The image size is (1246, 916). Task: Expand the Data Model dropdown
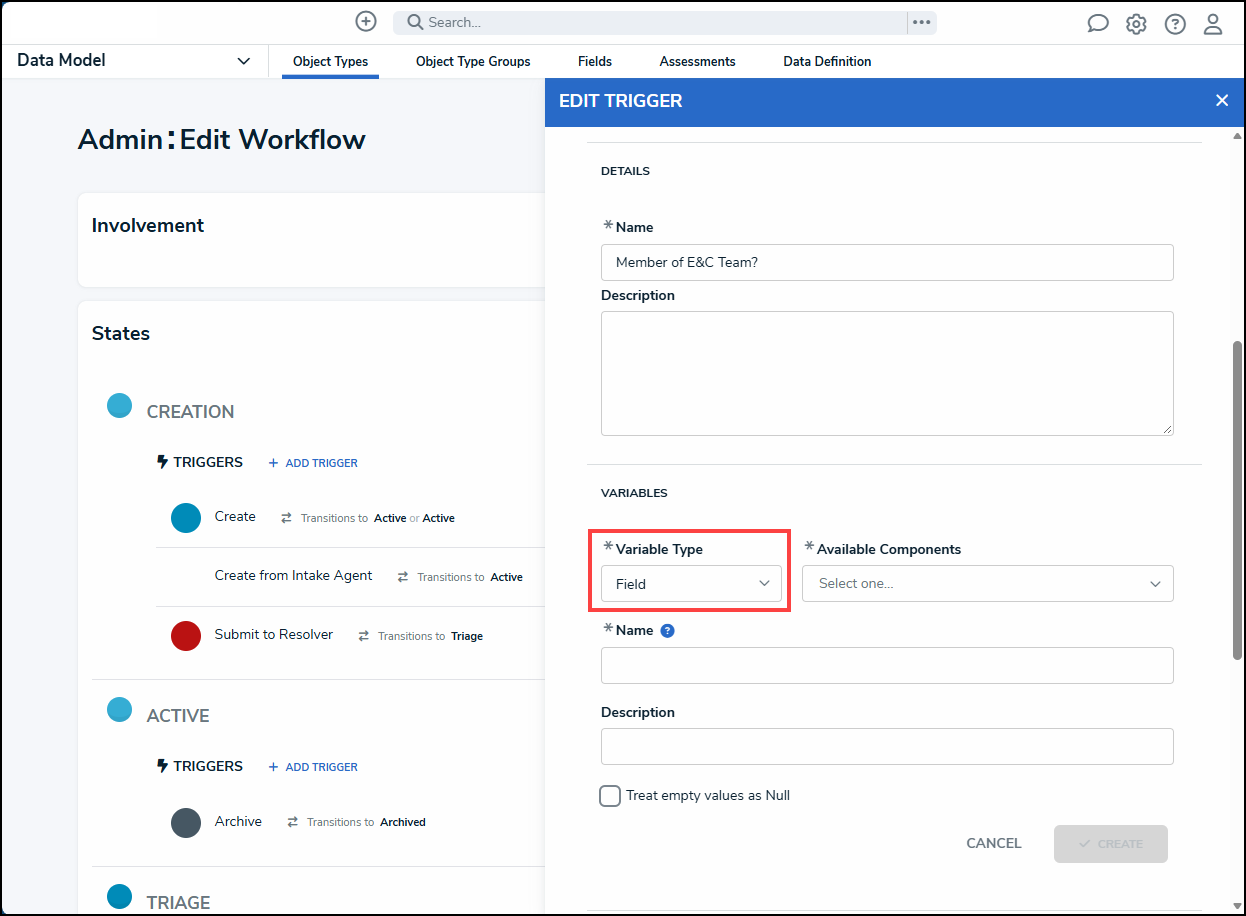(134, 61)
